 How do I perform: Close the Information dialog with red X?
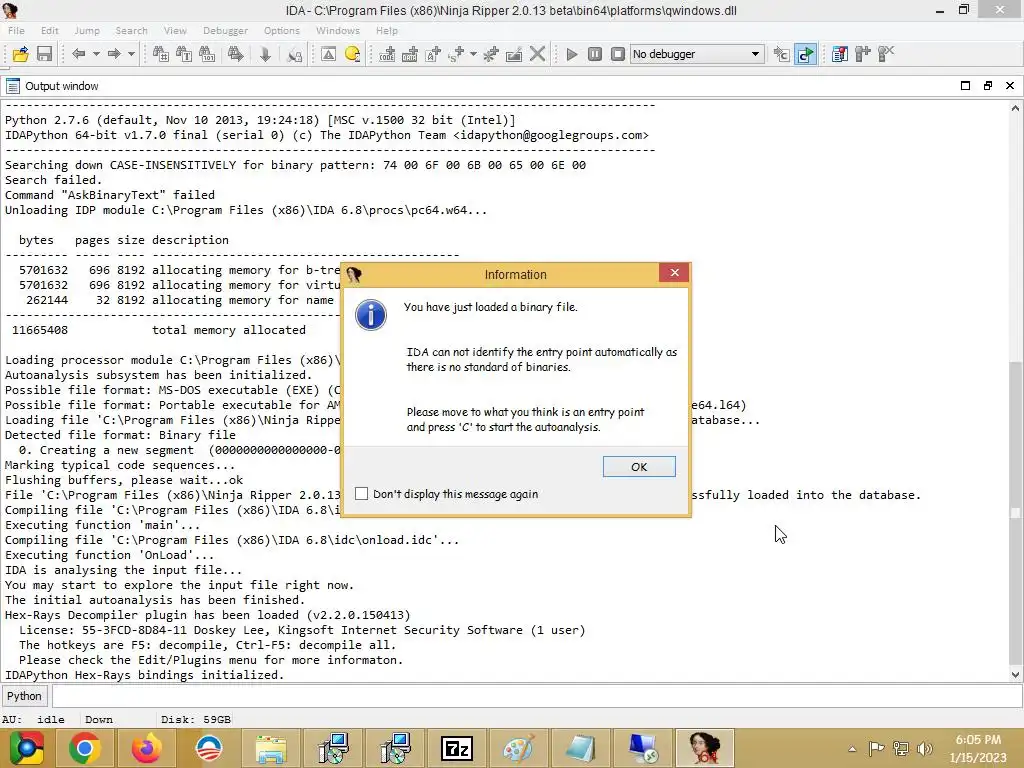coord(675,272)
